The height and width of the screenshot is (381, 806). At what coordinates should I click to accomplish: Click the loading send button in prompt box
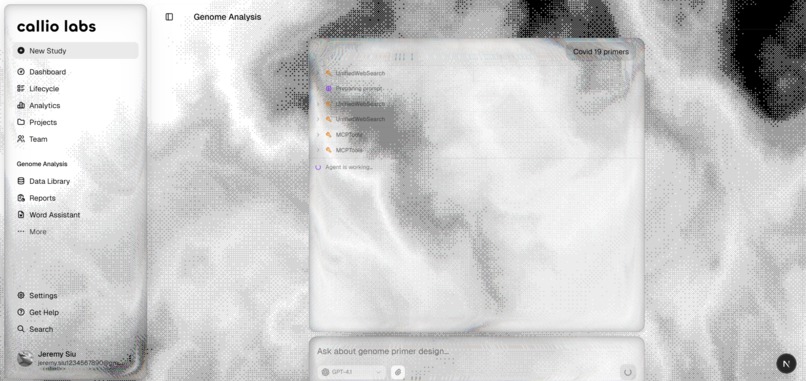click(627, 372)
